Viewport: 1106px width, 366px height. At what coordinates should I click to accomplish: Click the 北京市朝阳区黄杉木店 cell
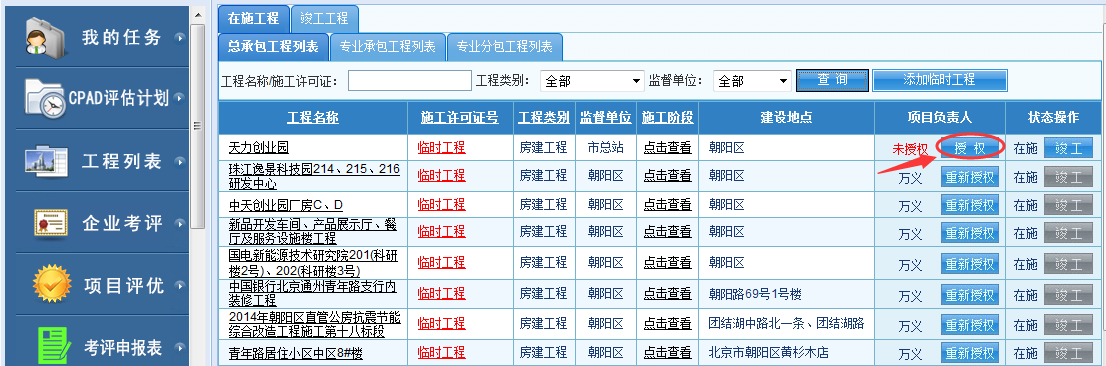click(x=768, y=353)
